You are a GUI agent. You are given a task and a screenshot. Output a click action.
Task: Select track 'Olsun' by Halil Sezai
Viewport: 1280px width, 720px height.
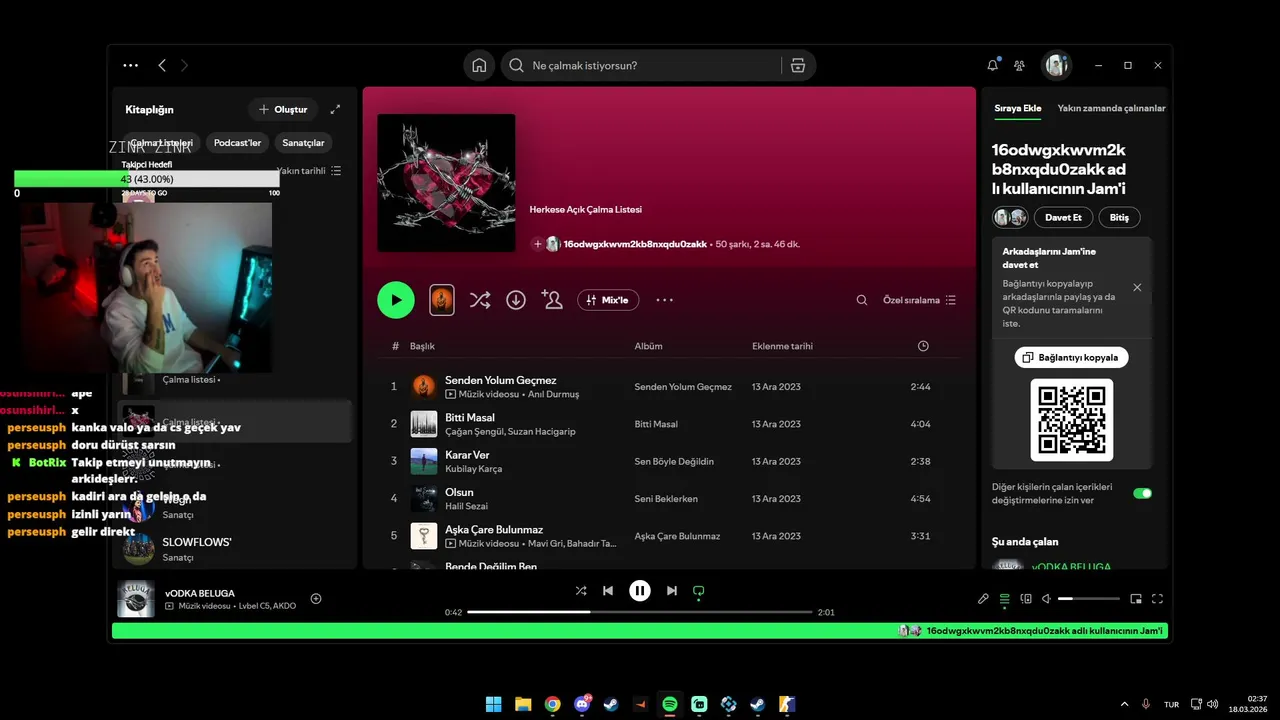668,499
